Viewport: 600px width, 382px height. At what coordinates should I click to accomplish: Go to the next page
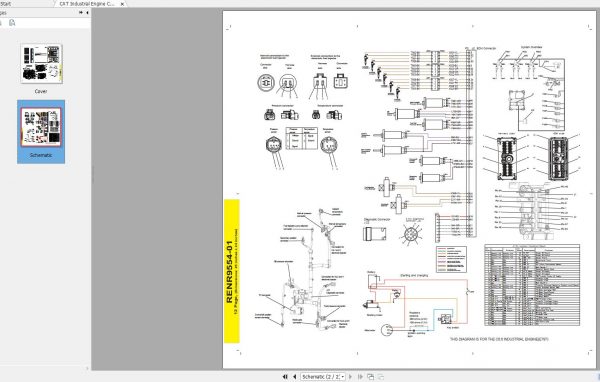(x=351, y=377)
